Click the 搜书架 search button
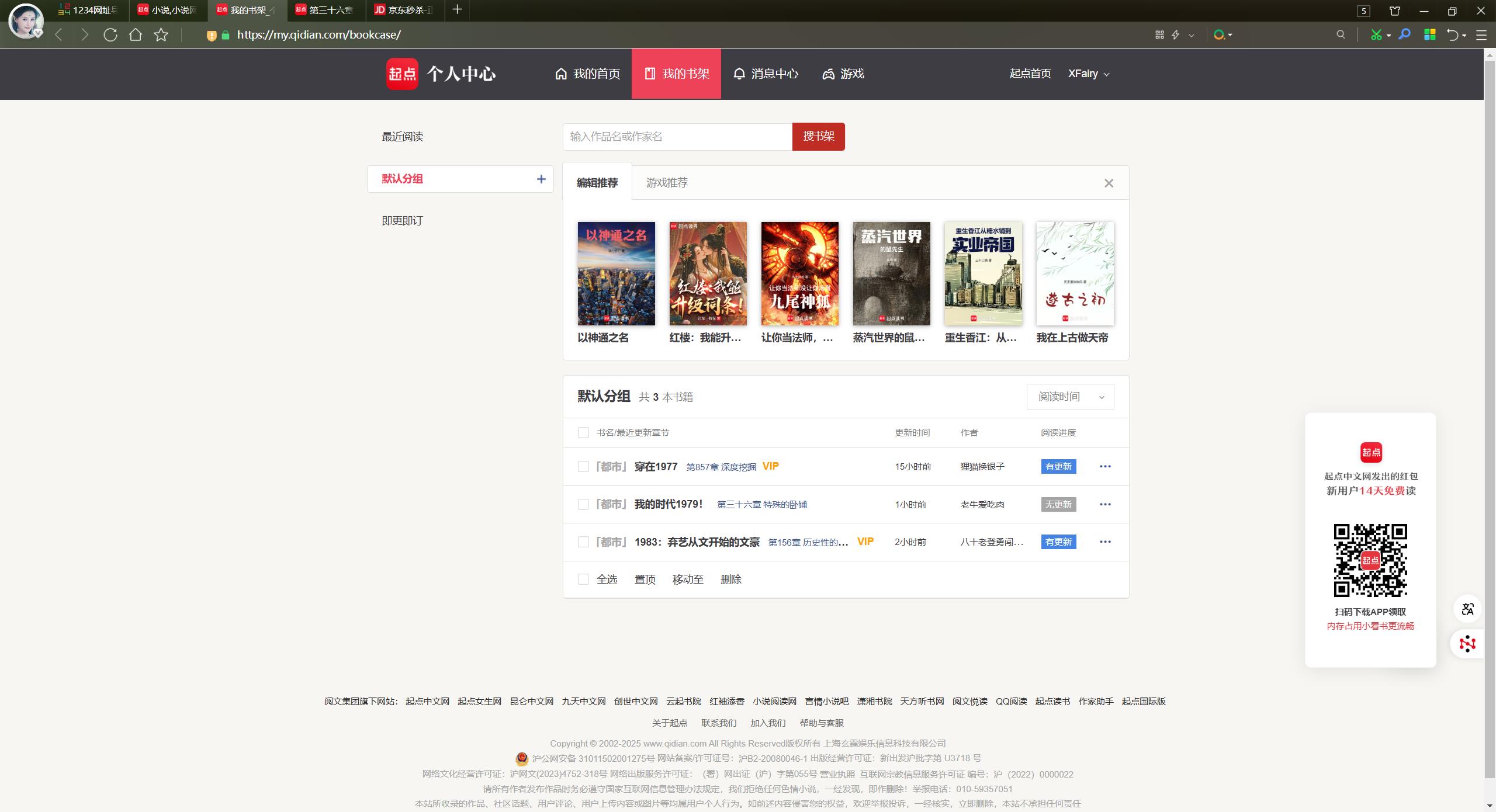The width and height of the screenshot is (1496, 812). [x=818, y=137]
